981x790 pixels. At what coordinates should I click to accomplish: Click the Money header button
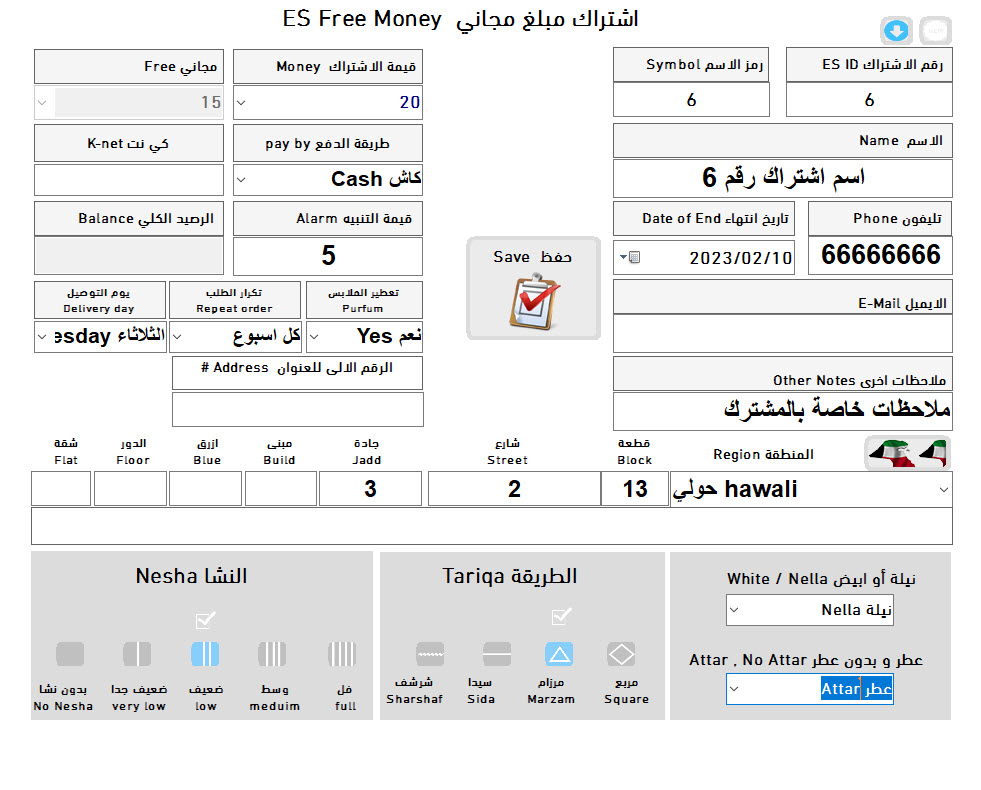tap(328, 66)
